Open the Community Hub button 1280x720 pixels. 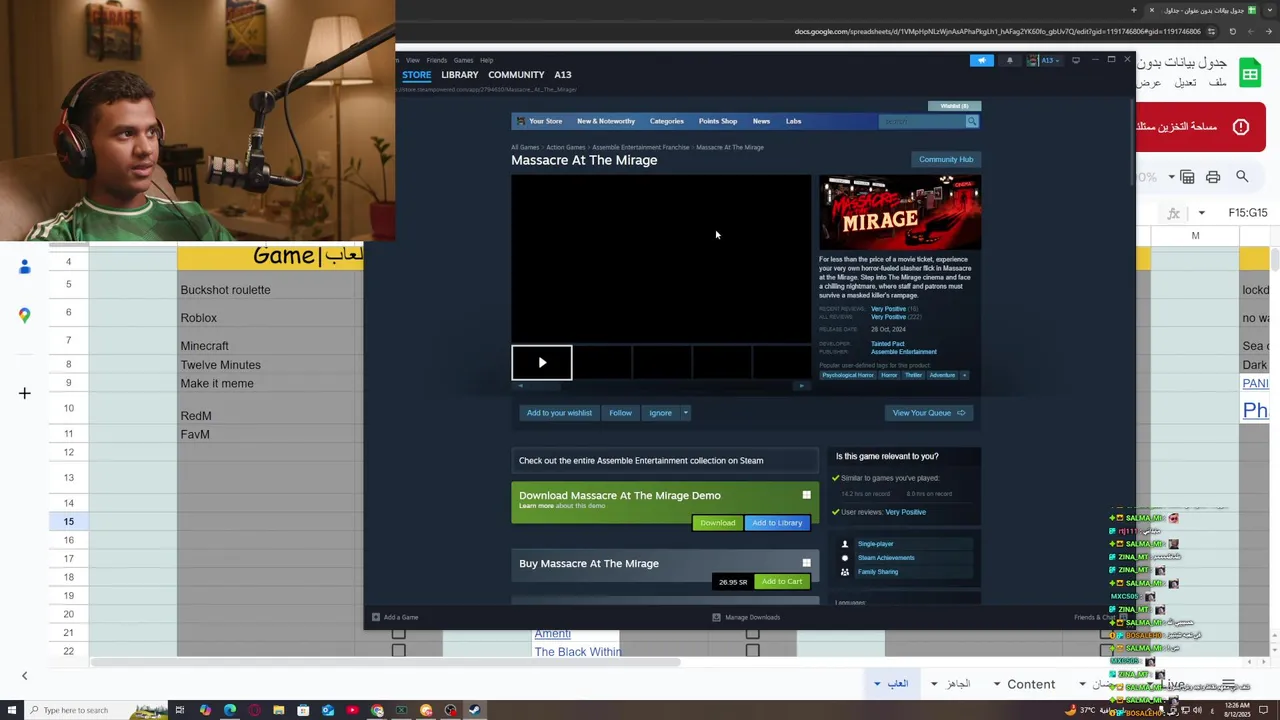point(946,159)
